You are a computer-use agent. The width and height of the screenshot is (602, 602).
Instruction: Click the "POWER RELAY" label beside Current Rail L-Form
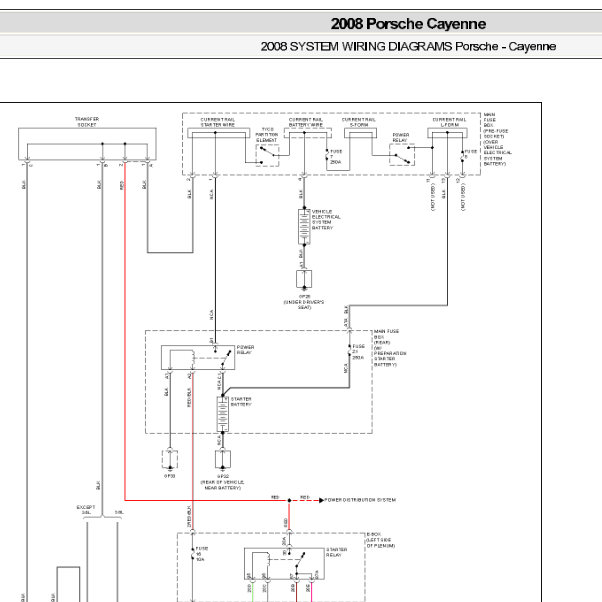(400, 137)
